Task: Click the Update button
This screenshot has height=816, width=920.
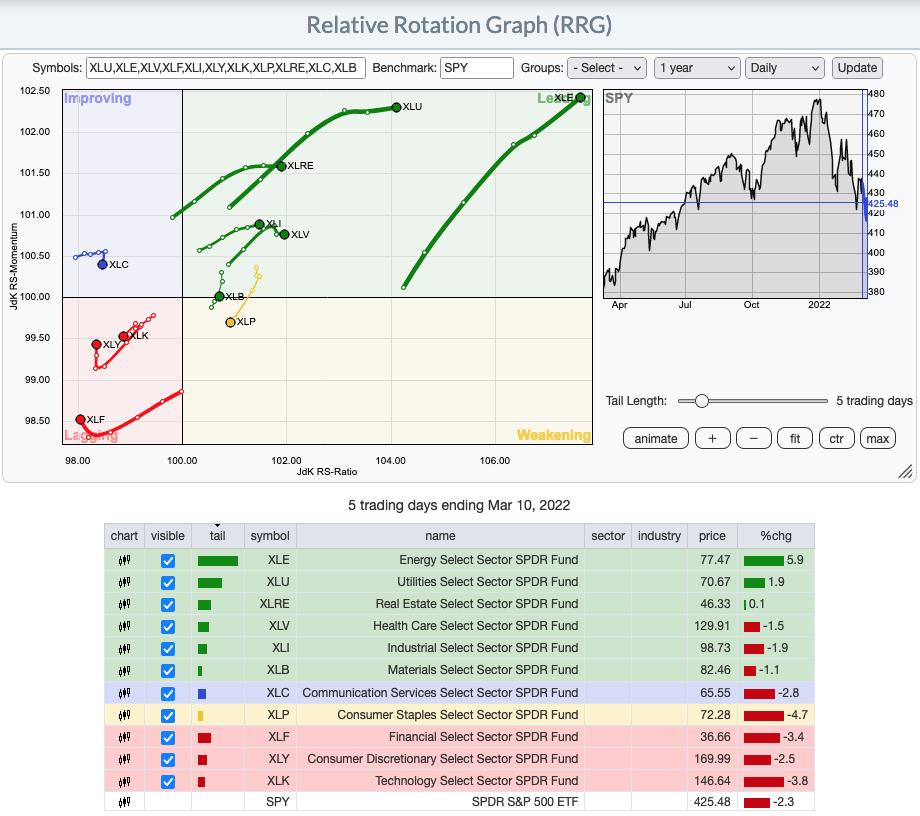Action: point(857,68)
